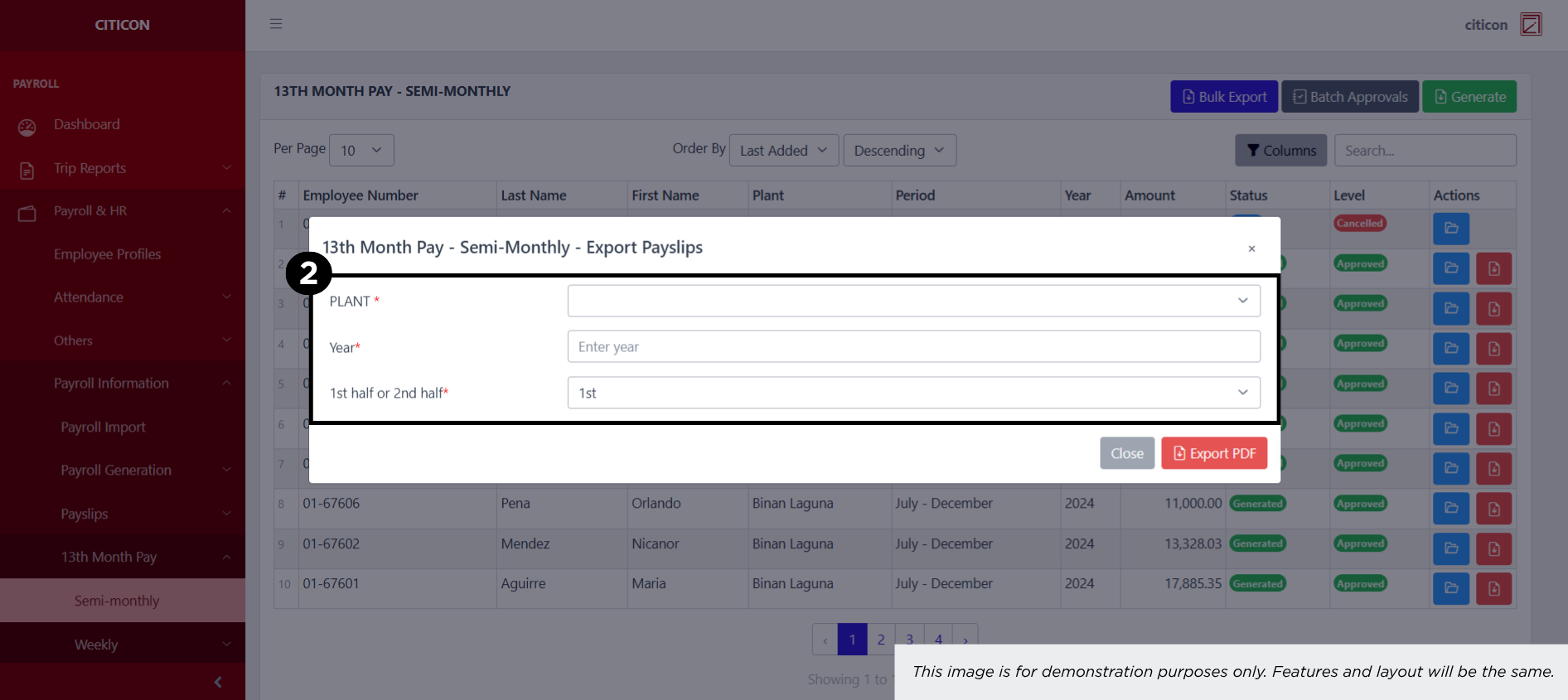Open the PLANT dropdown
1568x700 pixels.
913,301
